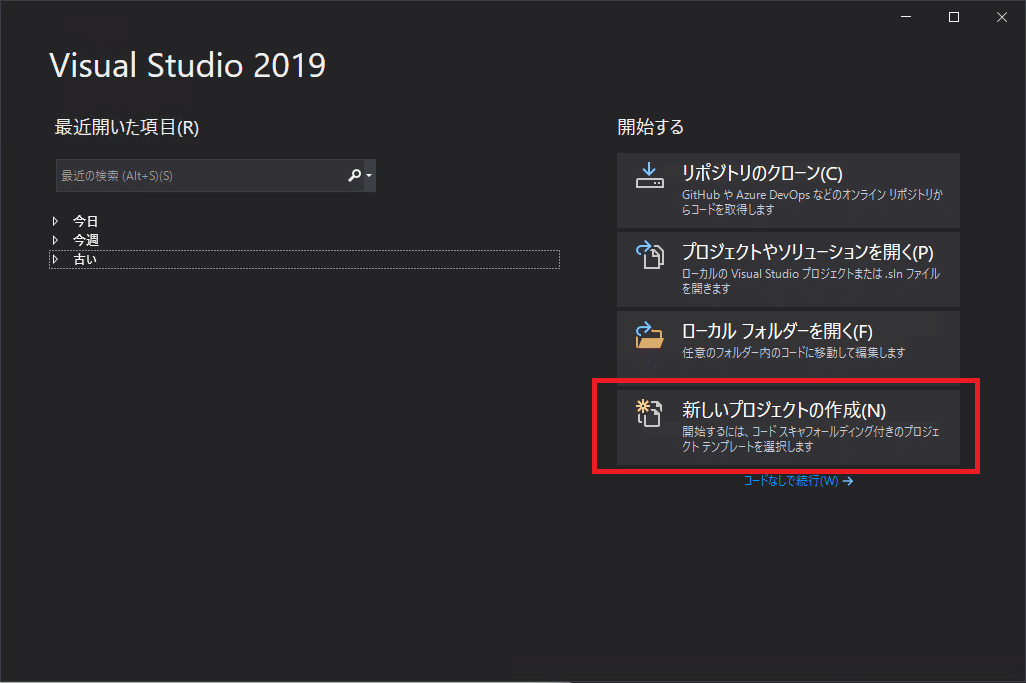Image resolution: width=1026 pixels, height=683 pixels.
Task: Click the 今日 group label
Action: 85,221
